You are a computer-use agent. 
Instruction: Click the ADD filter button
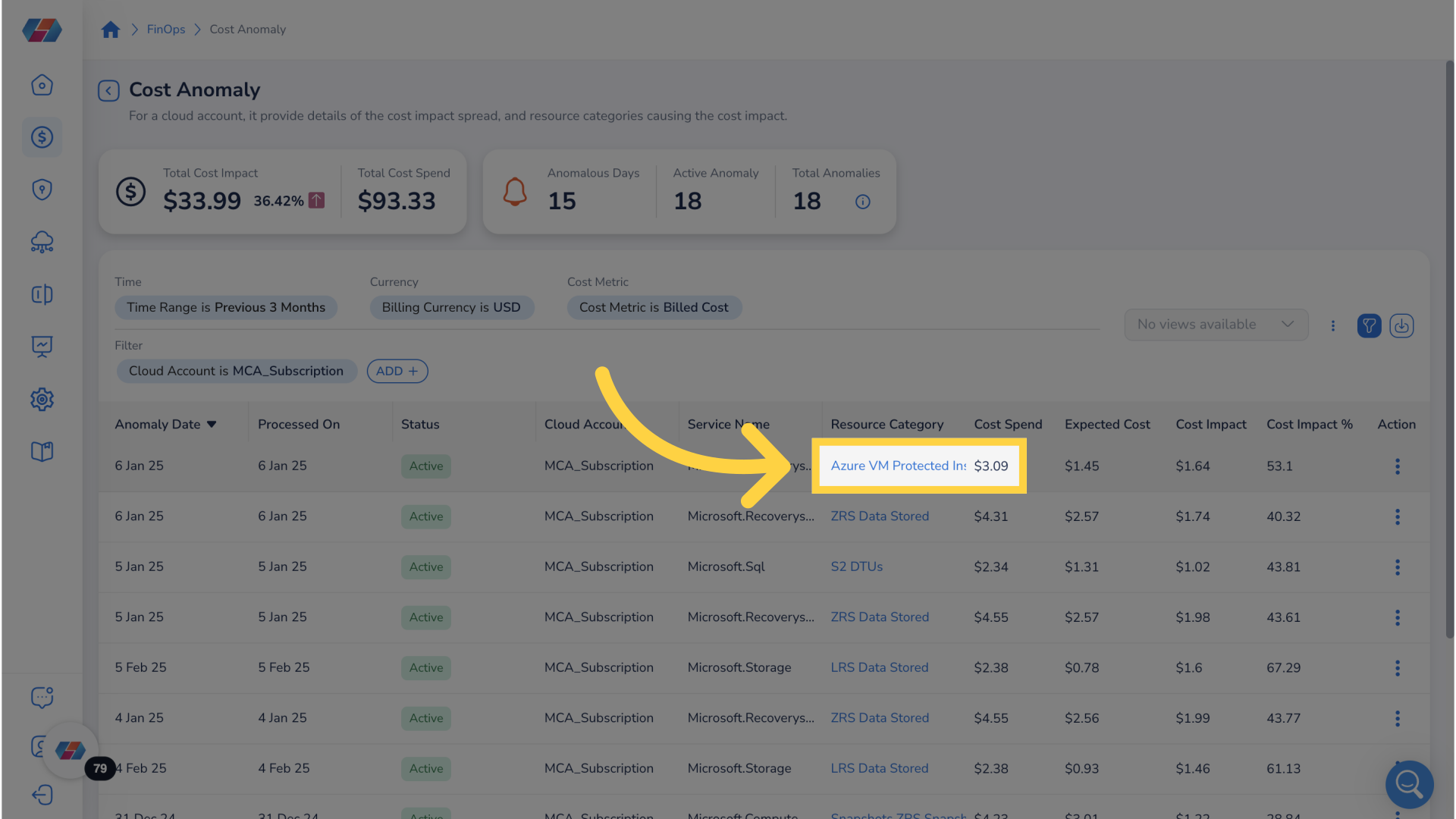[x=397, y=371]
